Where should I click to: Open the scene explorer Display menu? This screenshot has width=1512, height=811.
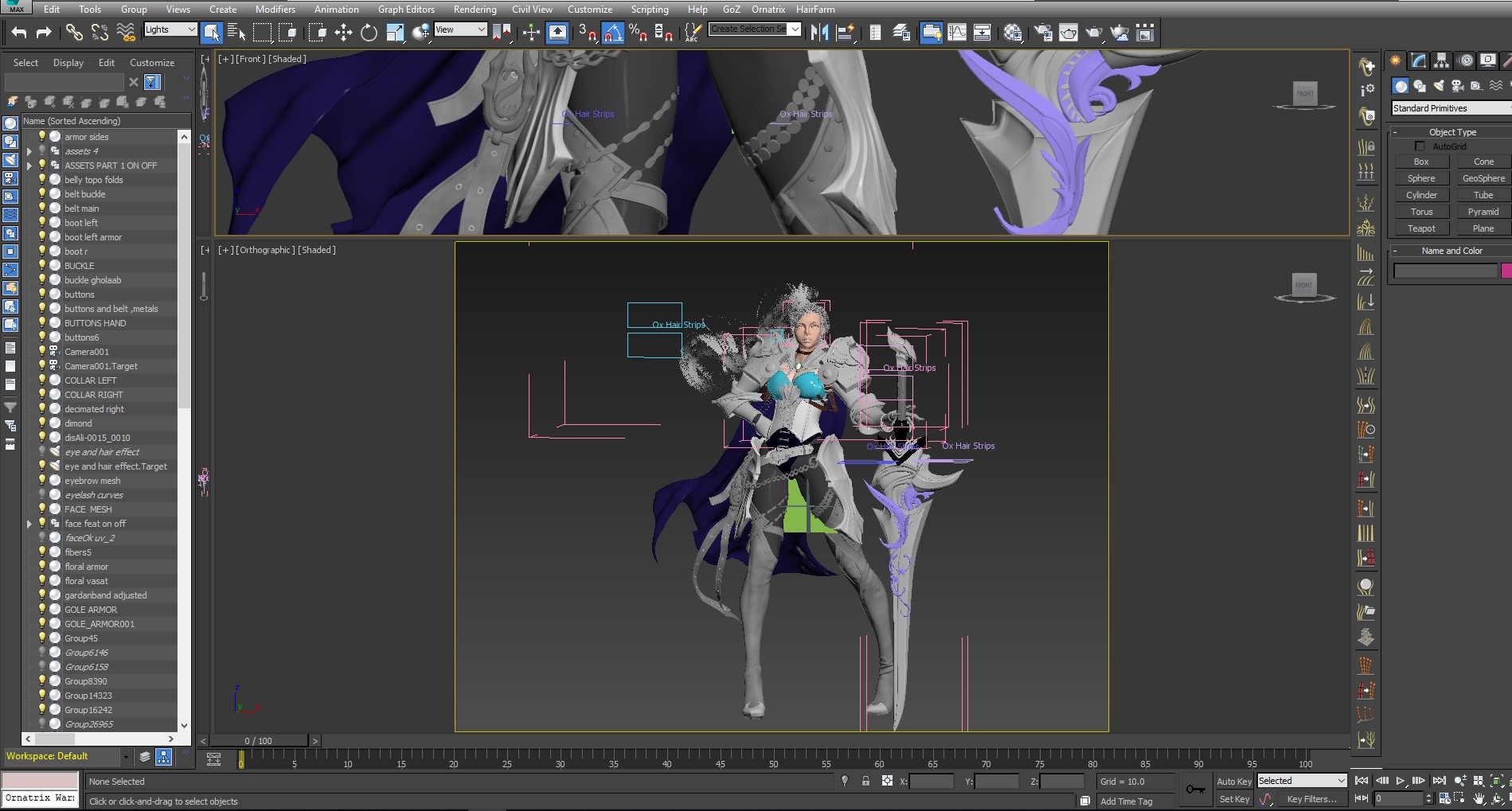pos(68,62)
